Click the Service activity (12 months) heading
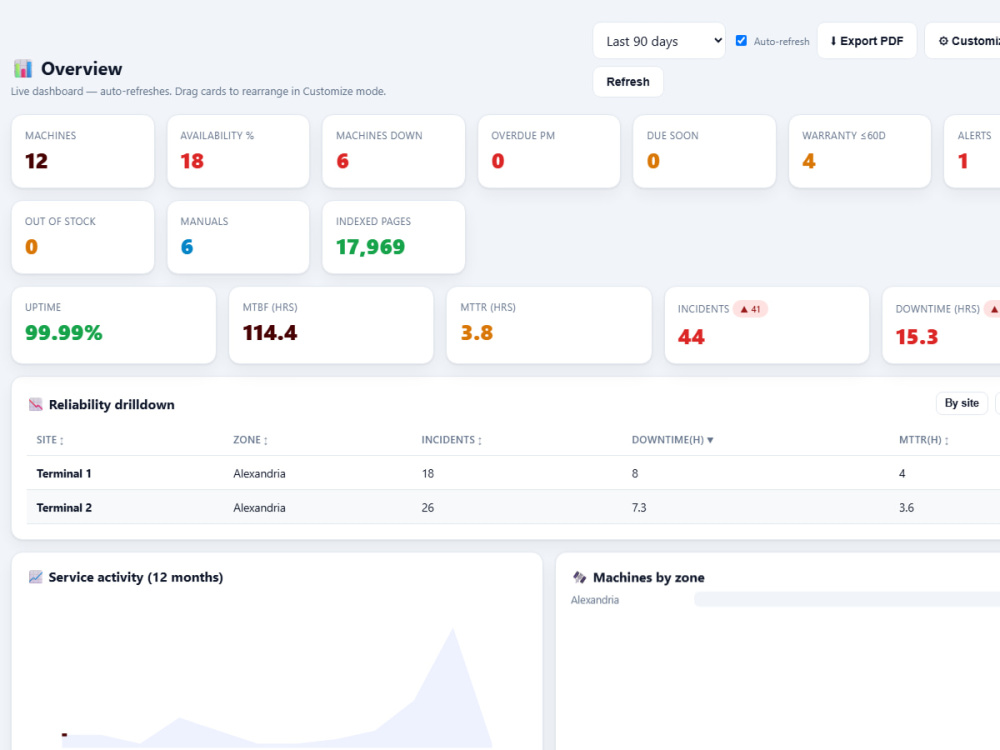The image size is (1000, 750). pos(136,577)
